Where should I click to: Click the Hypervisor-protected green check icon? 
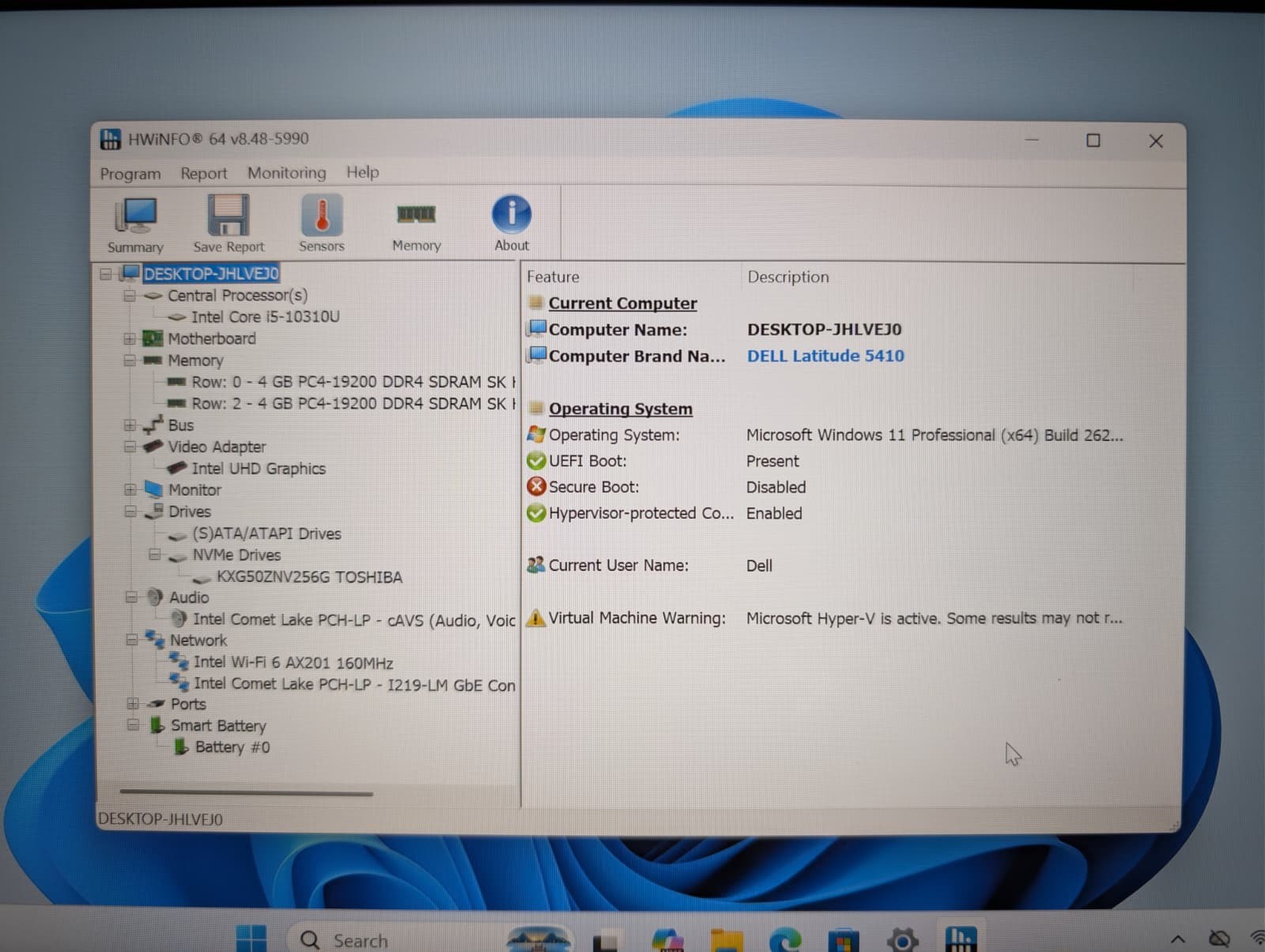point(536,513)
